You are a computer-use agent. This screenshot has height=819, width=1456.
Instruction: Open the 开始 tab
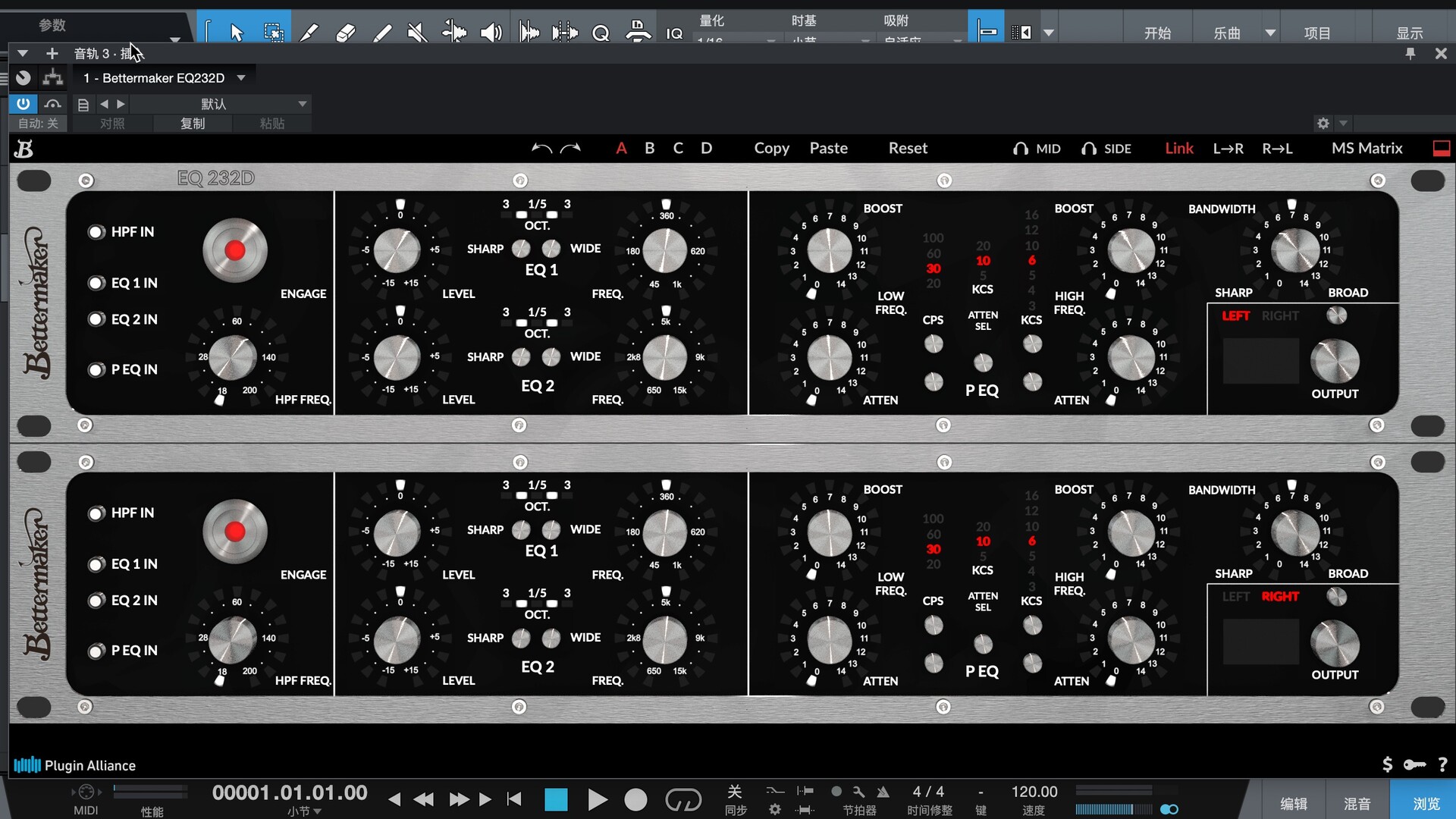[x=1157, y=33]
